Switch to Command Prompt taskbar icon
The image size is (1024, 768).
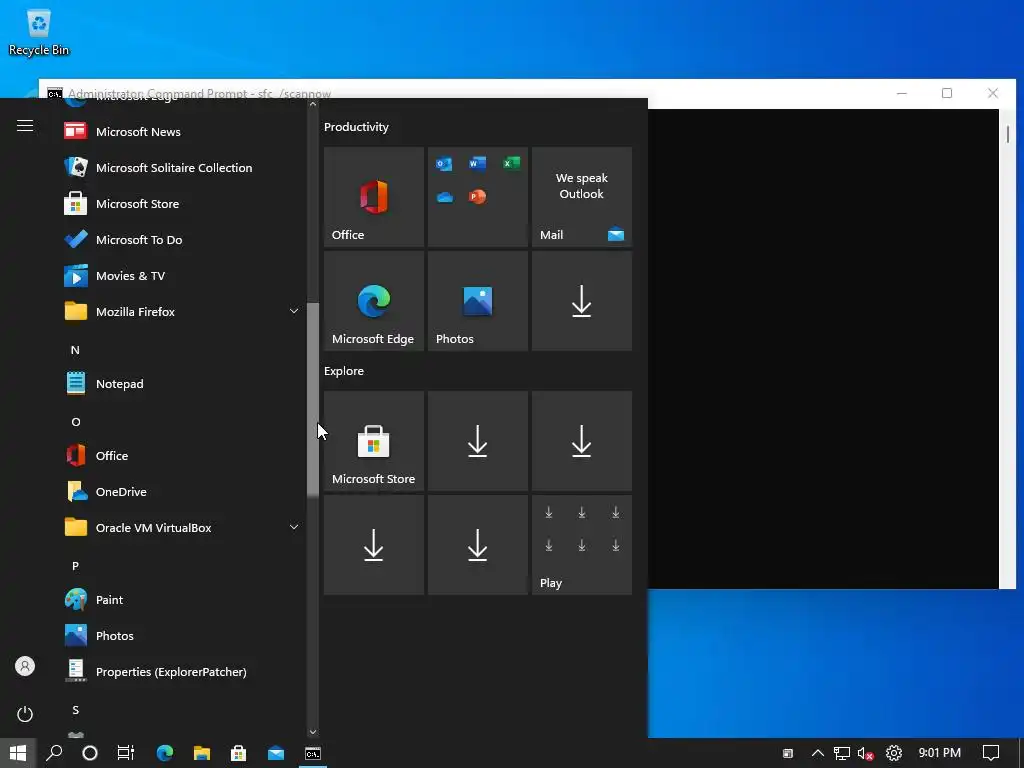point(313,753)
